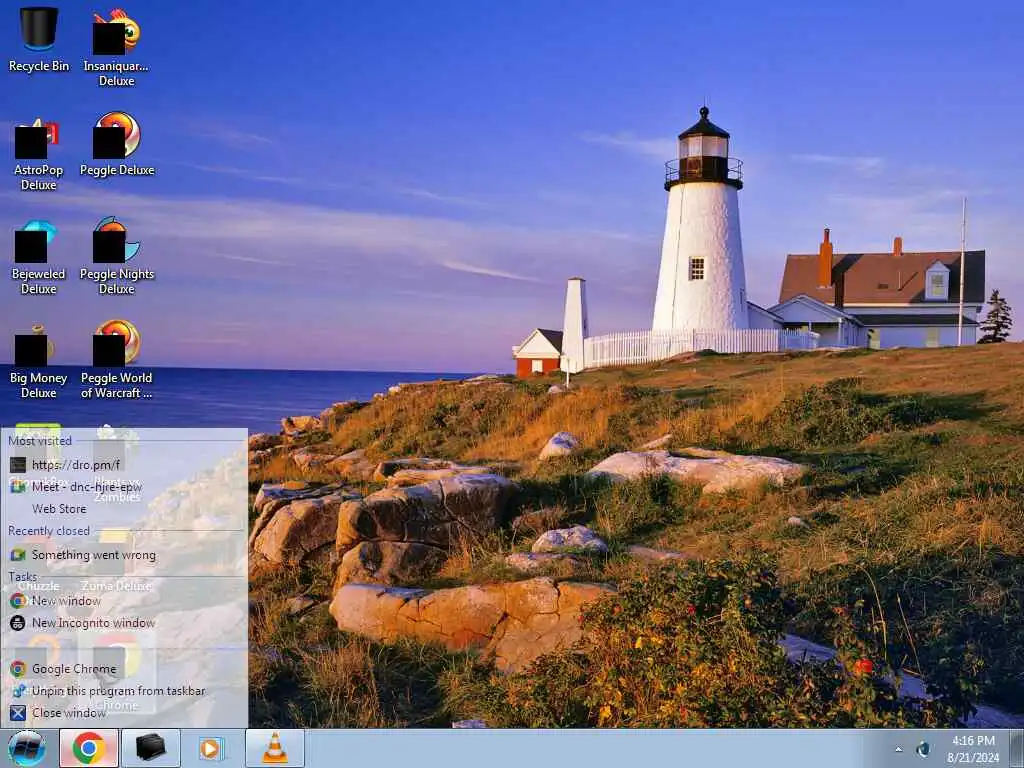Start a New Incognito window

click(x=124, y=623)
